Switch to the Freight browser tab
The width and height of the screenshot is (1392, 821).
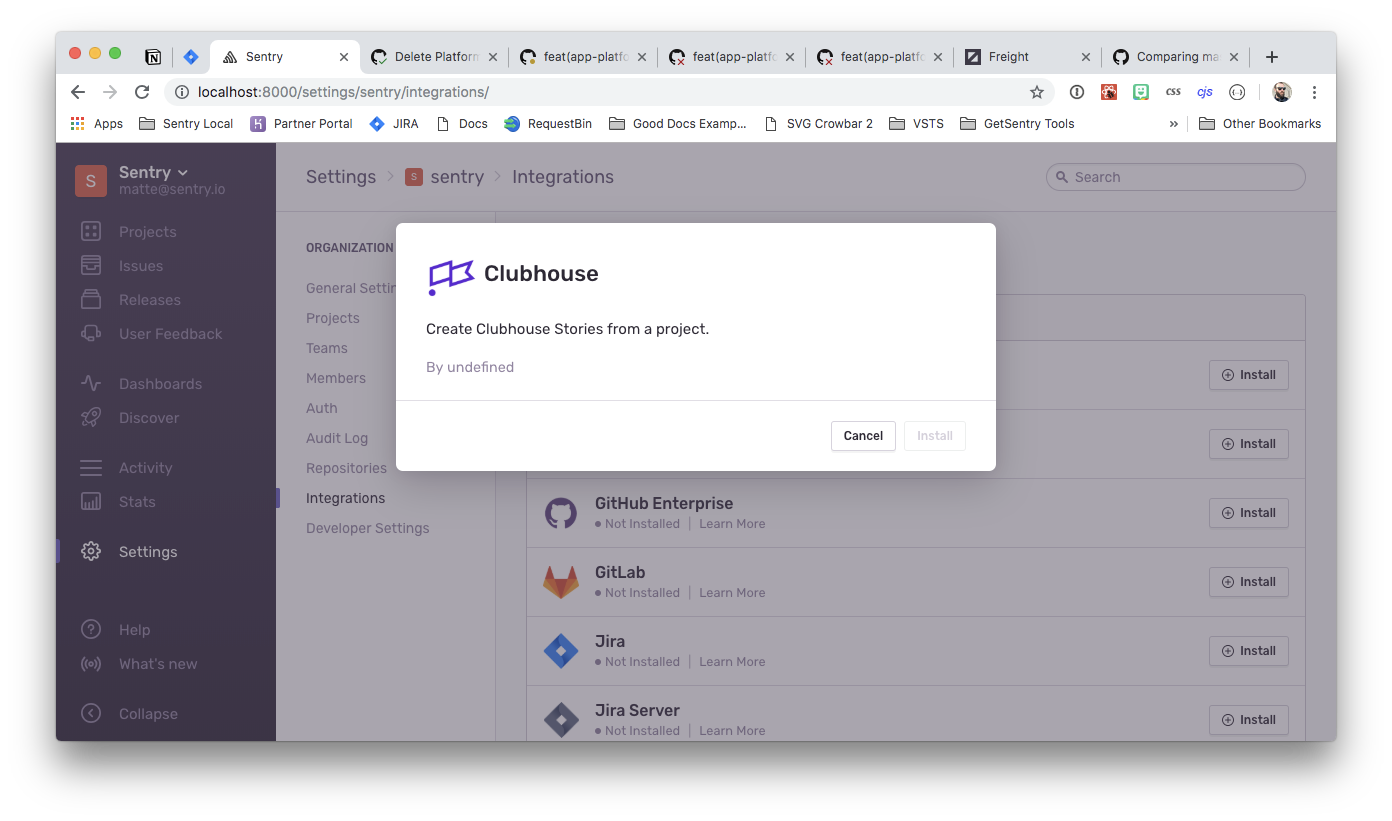click(x=1027, y=57)
